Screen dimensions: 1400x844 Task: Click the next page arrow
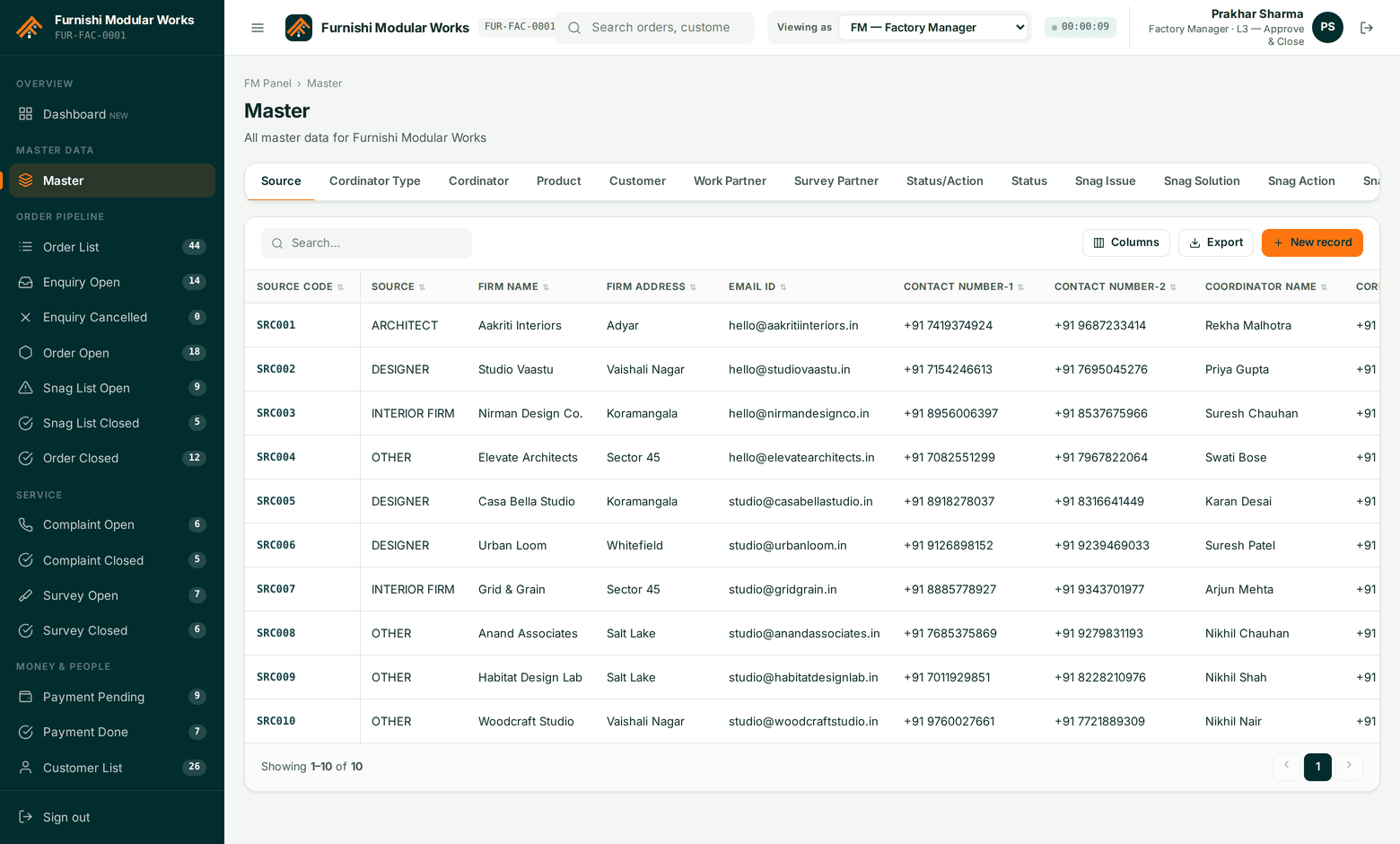1349,767
